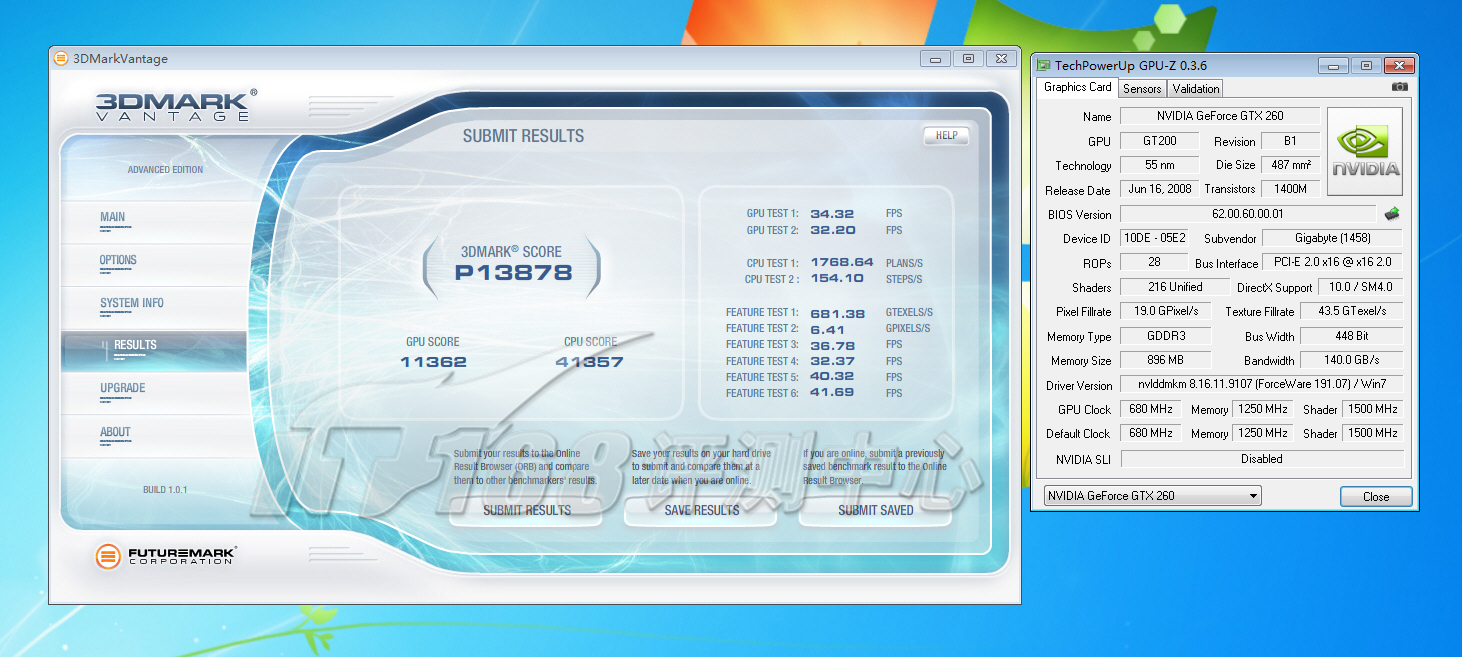Image resolution: width=1462 pixels, height=657 pixels.
Task: Click the GPU value GT200
Action: pos(1159,141)
